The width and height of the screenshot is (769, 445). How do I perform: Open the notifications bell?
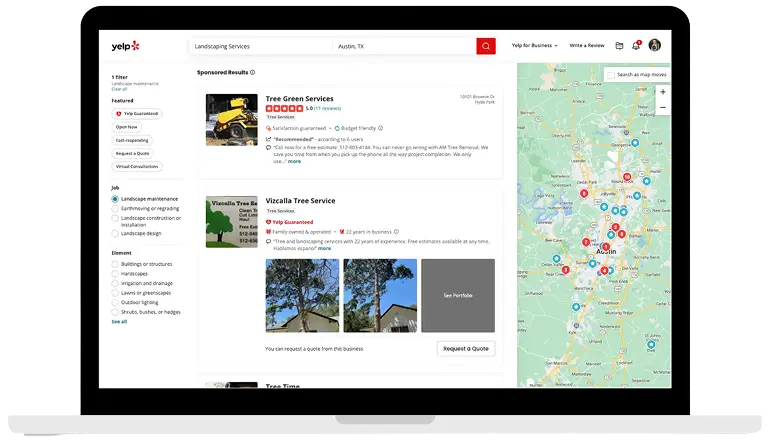(636, 46)
